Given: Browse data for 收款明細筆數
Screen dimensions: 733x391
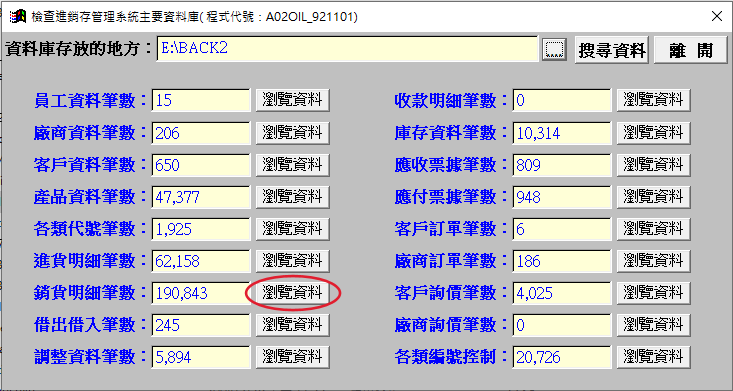Looking at the screenshot, I should [x=653, y=100].
